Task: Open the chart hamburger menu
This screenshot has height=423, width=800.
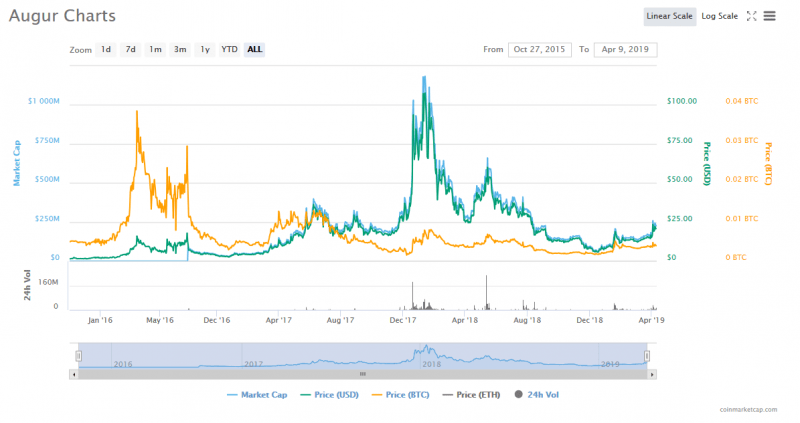Action: point(769,16)
